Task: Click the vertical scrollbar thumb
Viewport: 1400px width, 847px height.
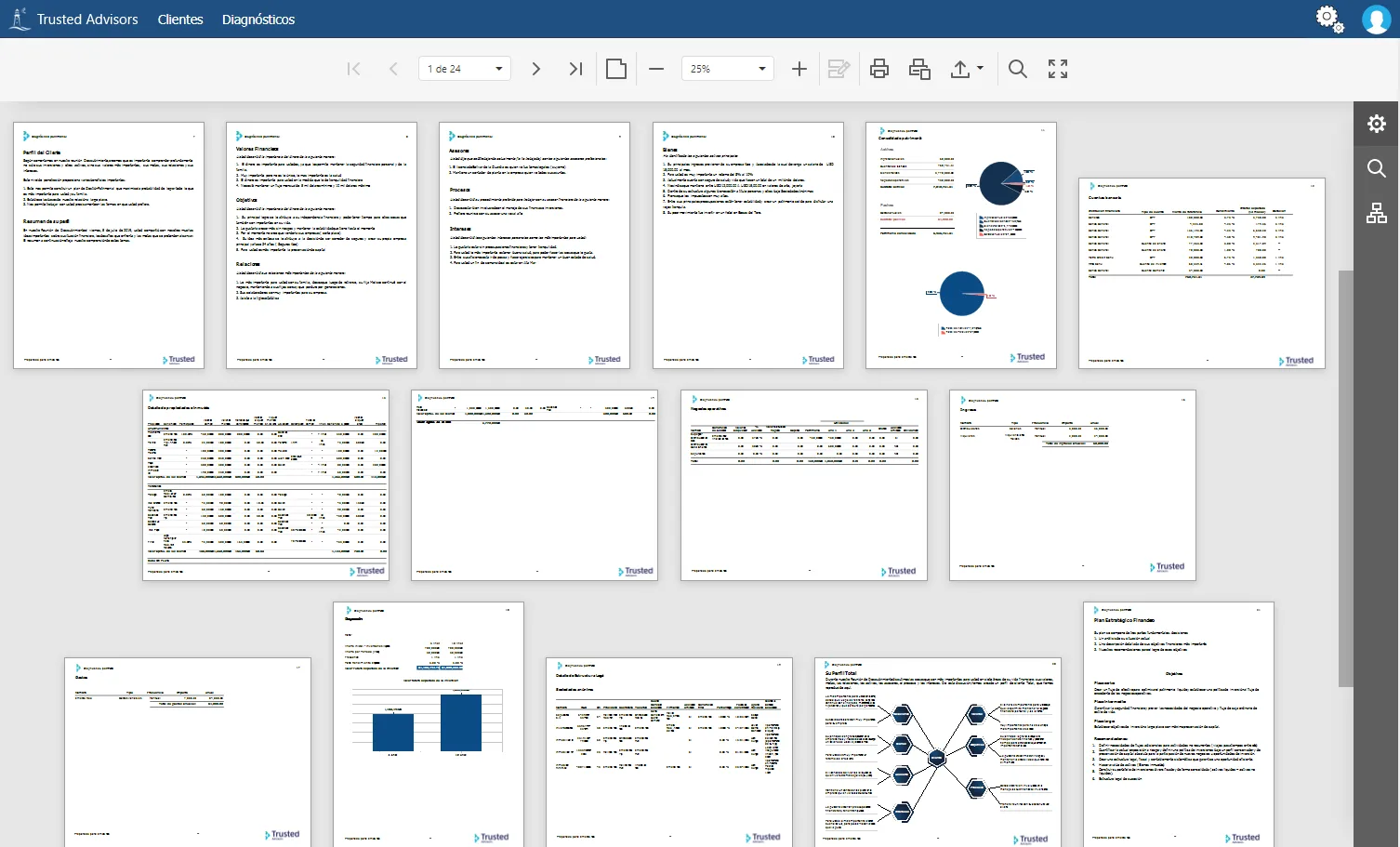Action: [1345, 478]
